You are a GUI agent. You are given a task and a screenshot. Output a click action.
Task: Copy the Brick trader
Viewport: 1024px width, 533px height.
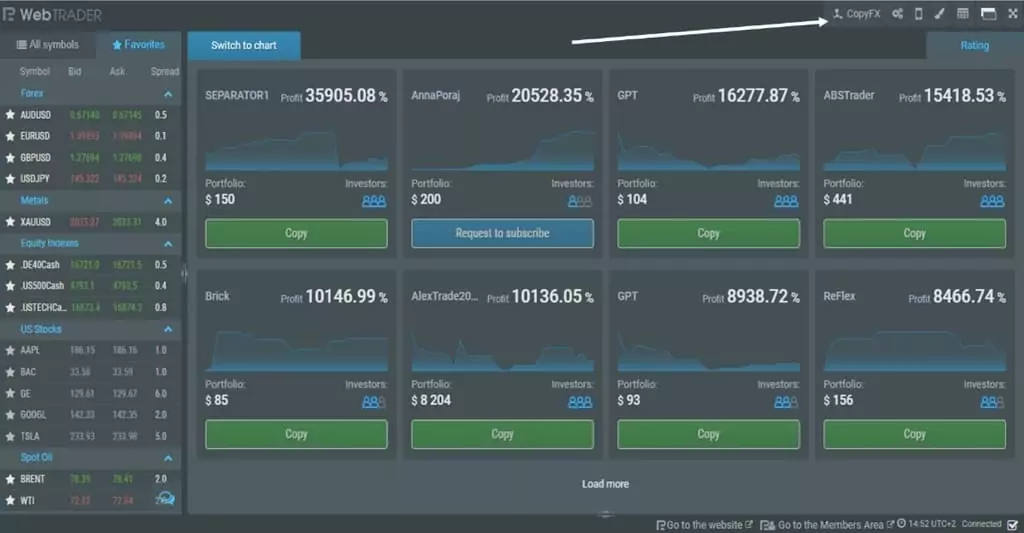tap(296, 434)
